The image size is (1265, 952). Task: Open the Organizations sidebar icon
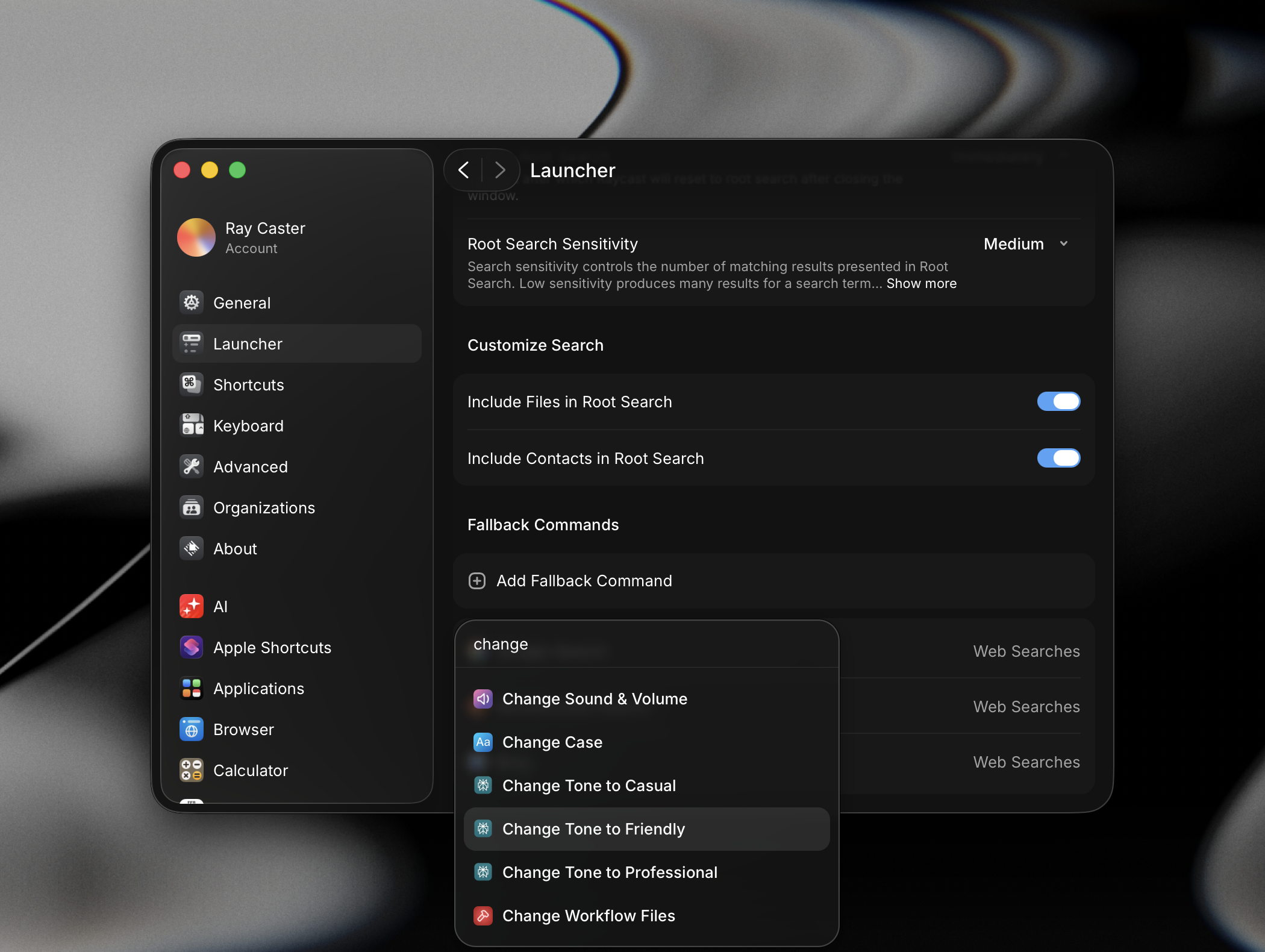pyautogui.click(x=192, y=507)
